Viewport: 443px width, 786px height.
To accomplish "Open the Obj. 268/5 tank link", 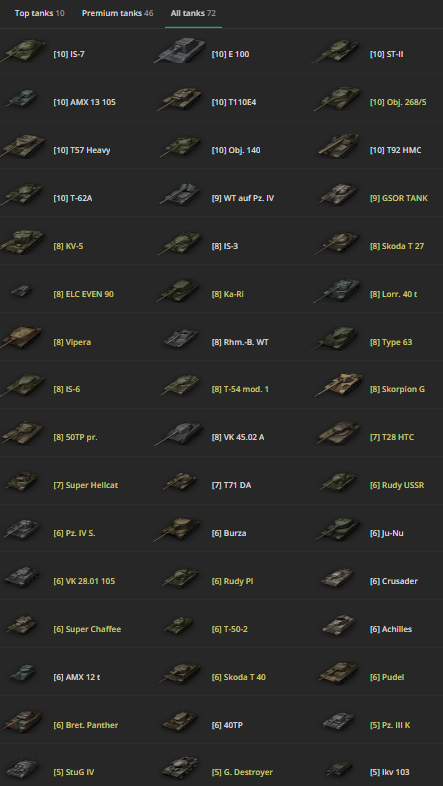I will [x=398, y=102].
